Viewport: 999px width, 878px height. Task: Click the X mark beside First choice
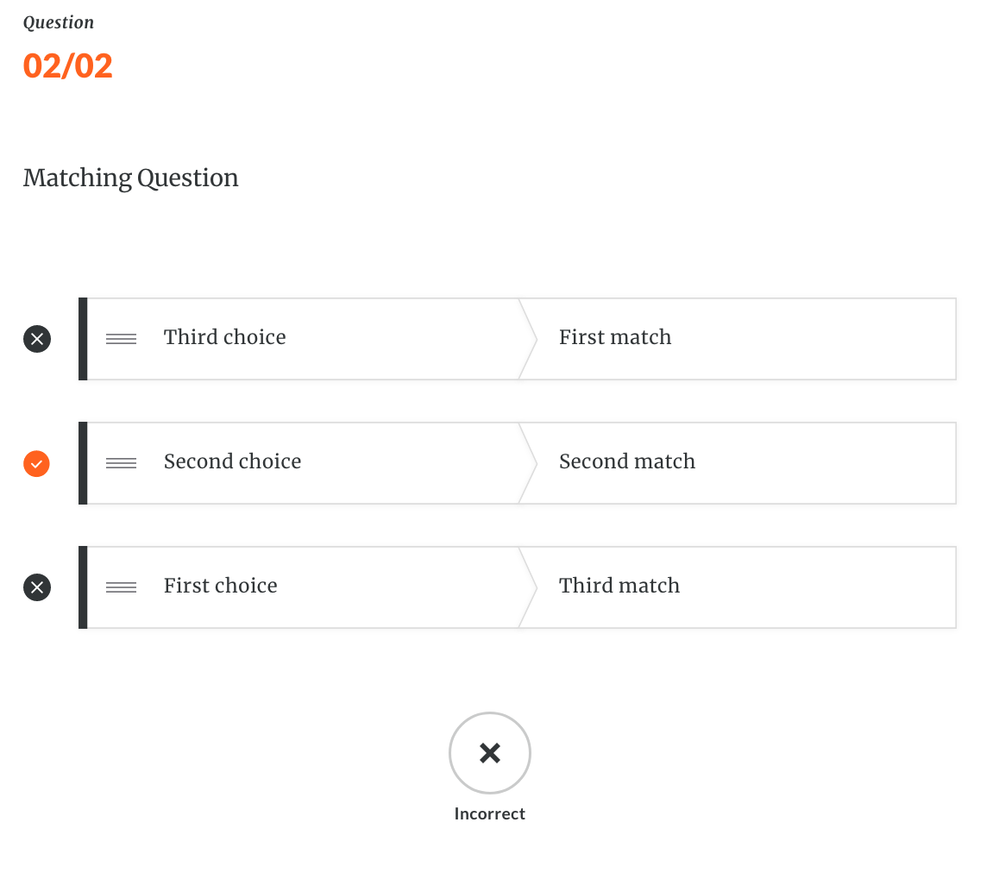tap(37, 587)
